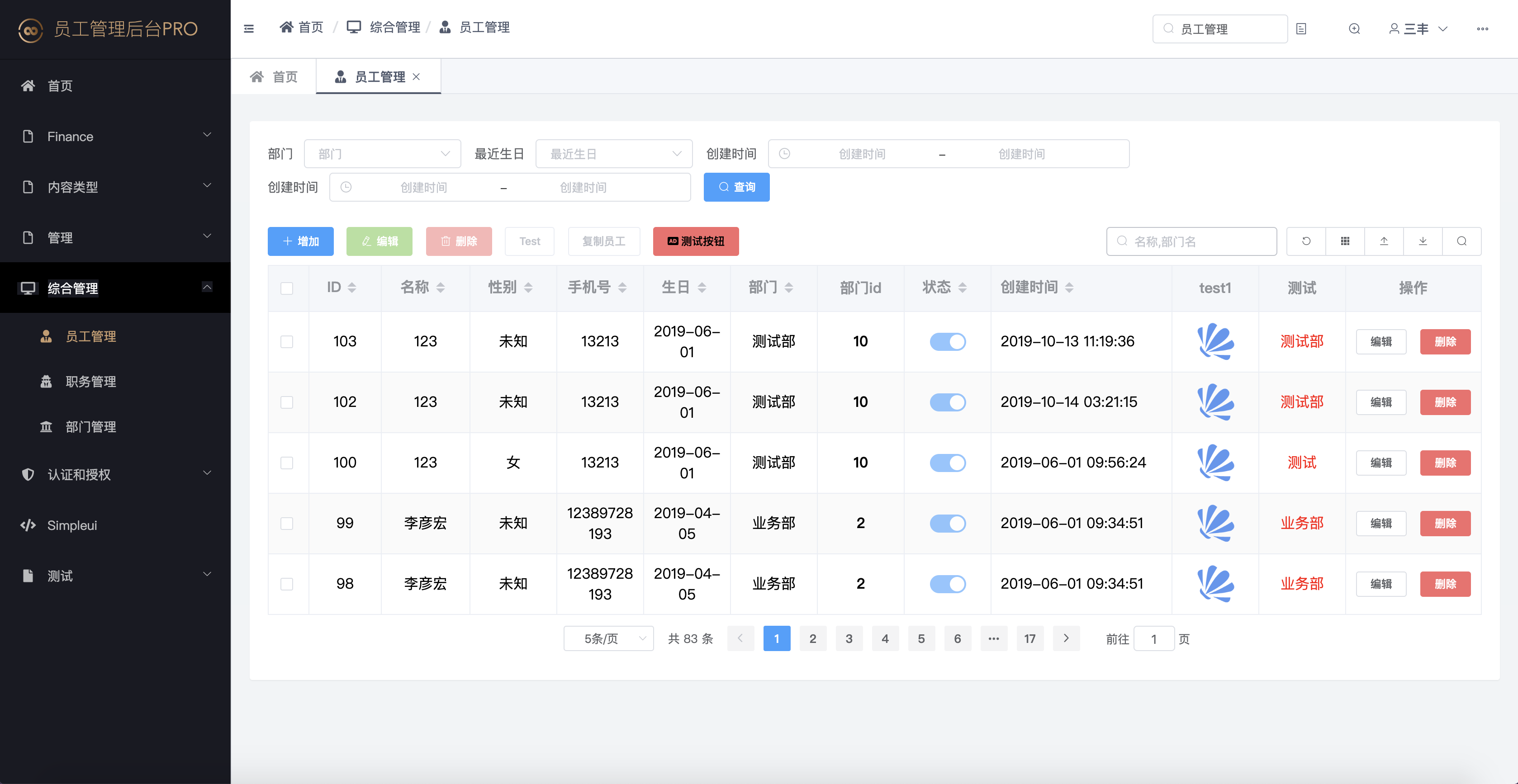Click the refresh table icon
The height and width of the screenshot is (784, 1518).
1306,241
